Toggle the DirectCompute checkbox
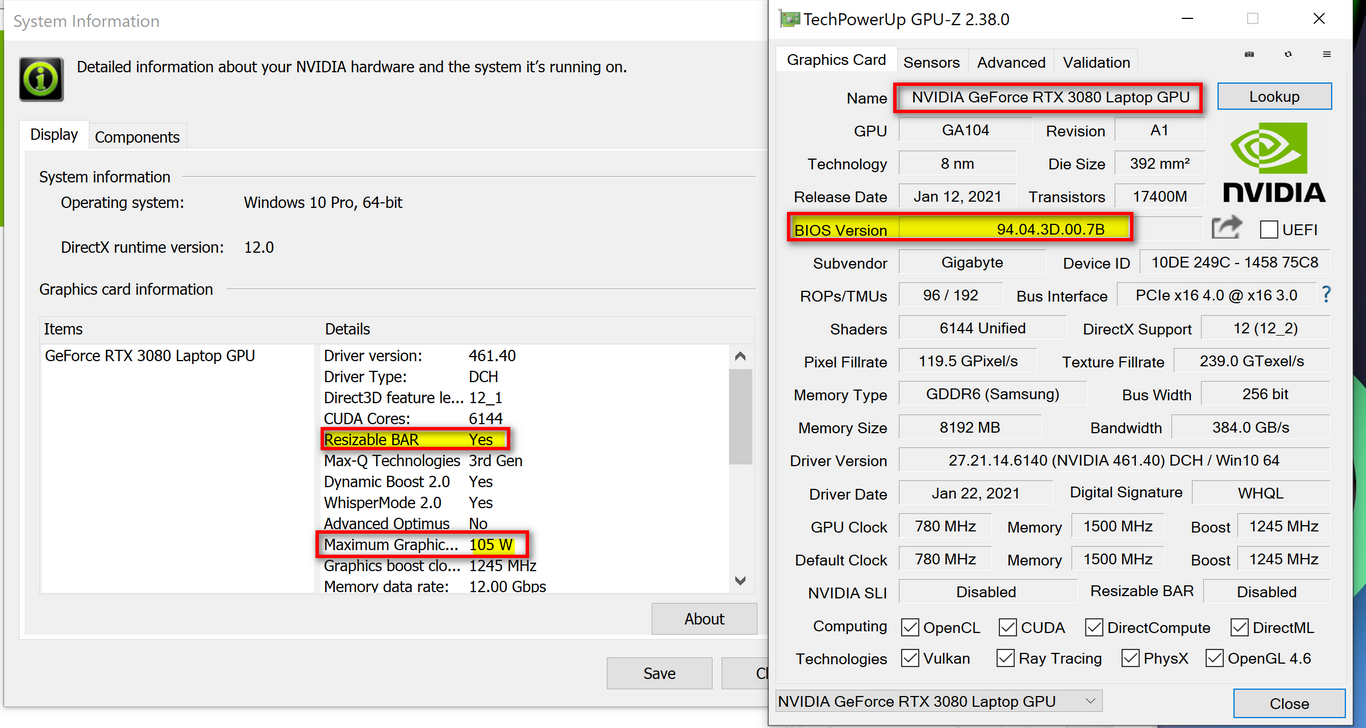This screenshot has height=728, width=1366. [x=1096, y=628]
